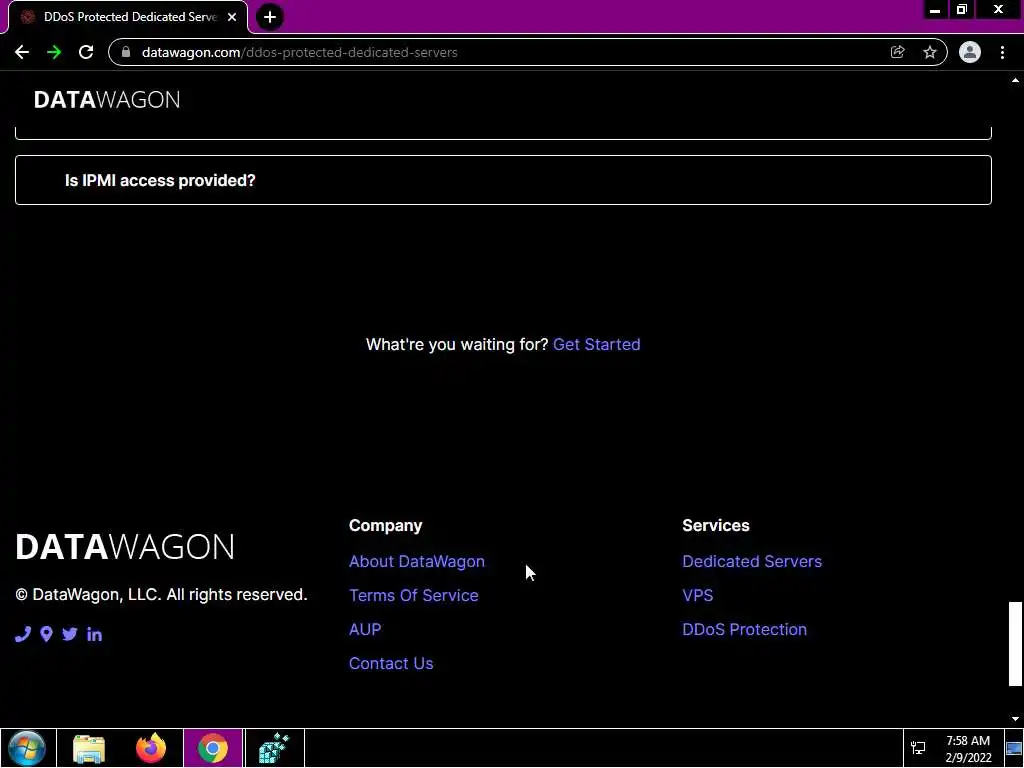1024x768 pixels.
Task: Open the Dedicated Servers footer link
Action: pos(752,562)
